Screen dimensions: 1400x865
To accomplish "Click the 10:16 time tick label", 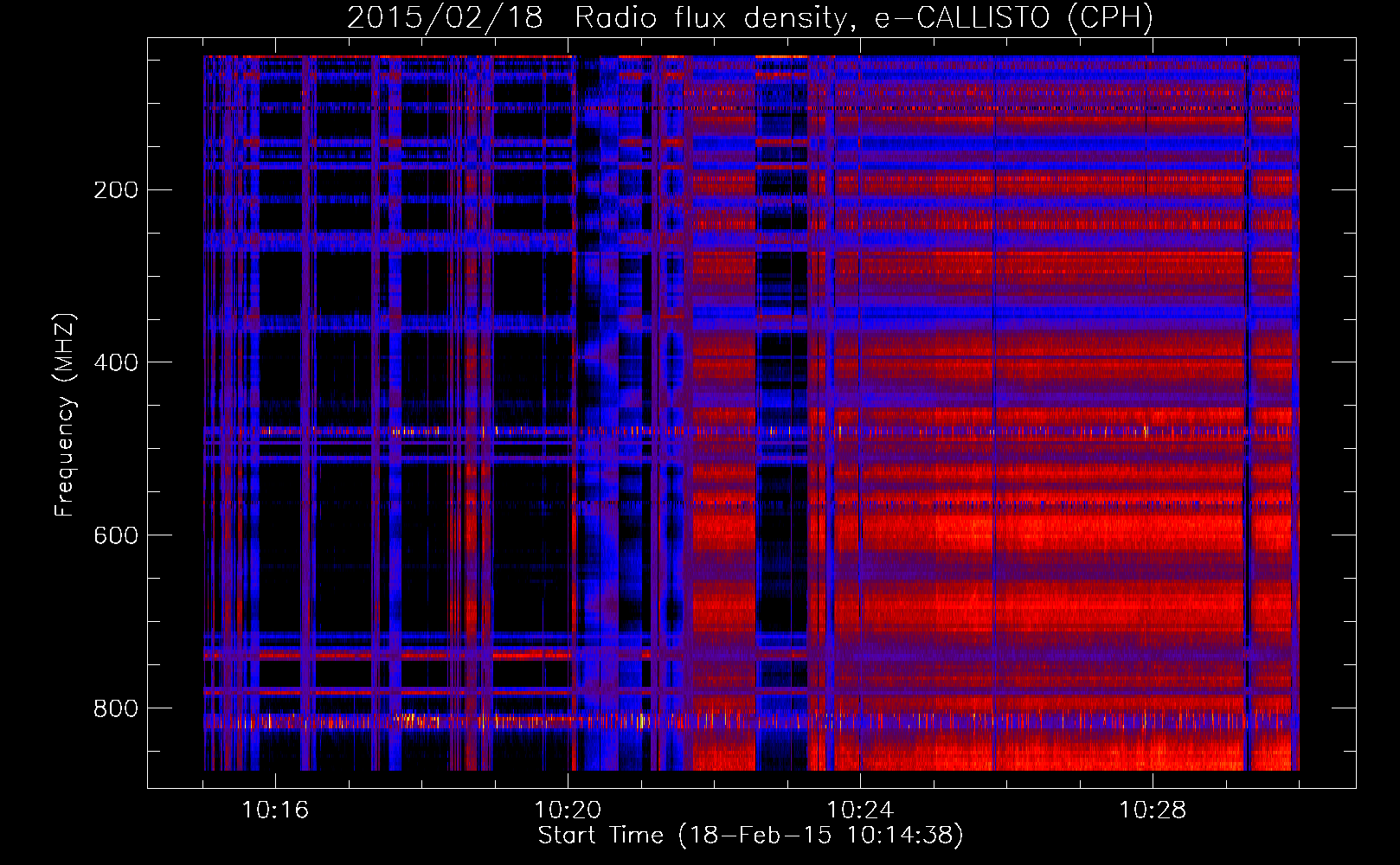I will [275, 811].
